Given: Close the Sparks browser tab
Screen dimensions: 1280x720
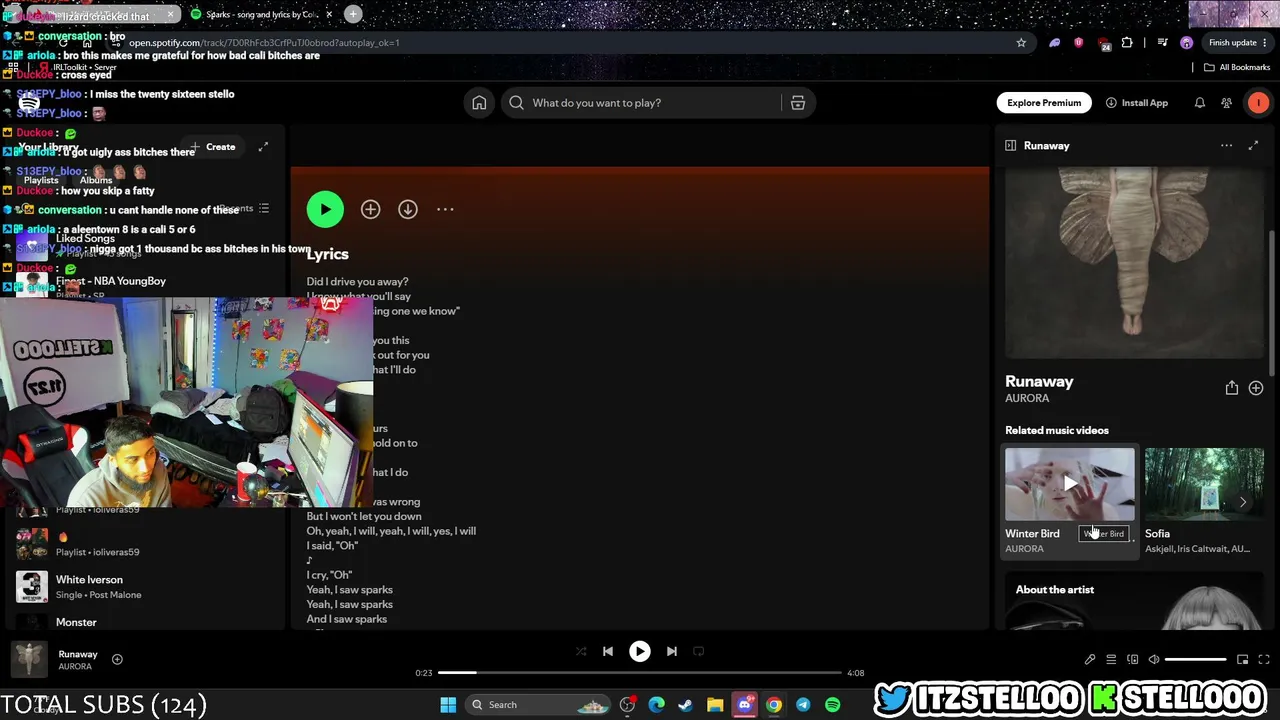Looking at the screenshot, I should click(x=327, y=15).
